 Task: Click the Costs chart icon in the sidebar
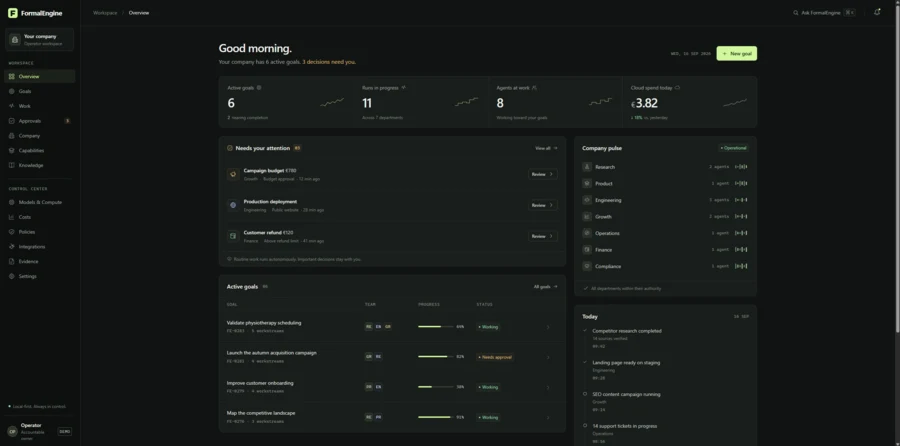pyautogui.click(x=12, y=217)
